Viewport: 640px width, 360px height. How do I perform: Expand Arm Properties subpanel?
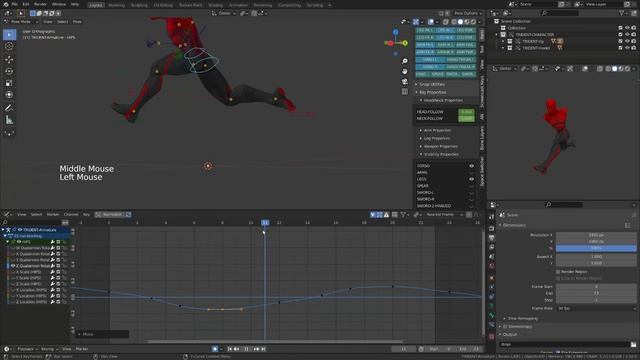437,130
